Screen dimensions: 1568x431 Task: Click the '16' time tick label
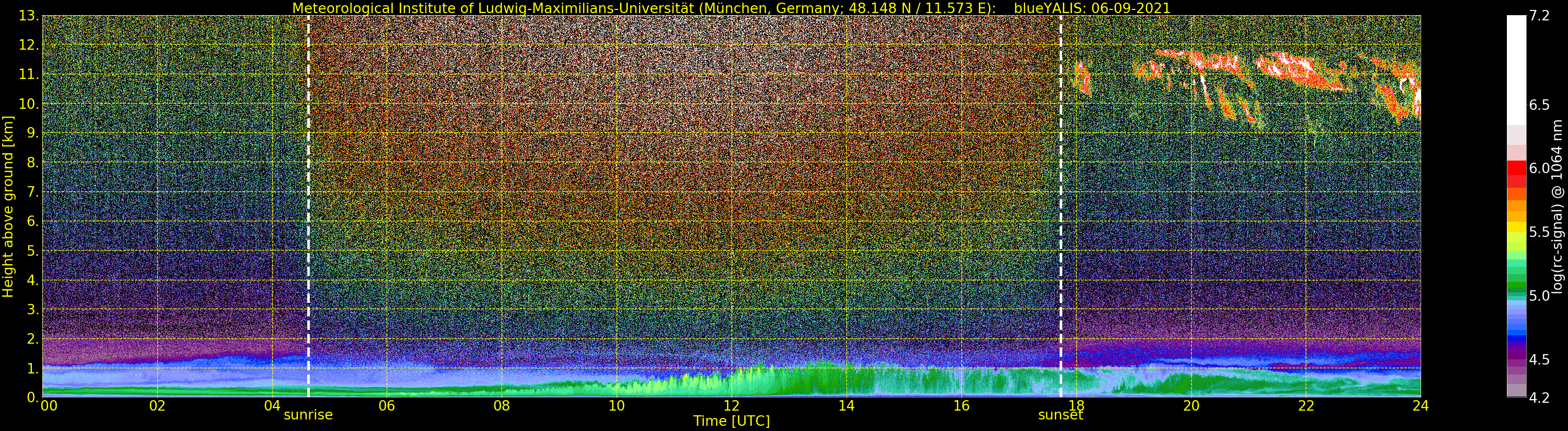(961, 406)
